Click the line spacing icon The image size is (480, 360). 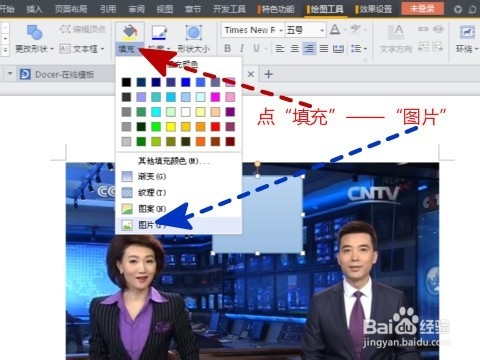point(356,49)
